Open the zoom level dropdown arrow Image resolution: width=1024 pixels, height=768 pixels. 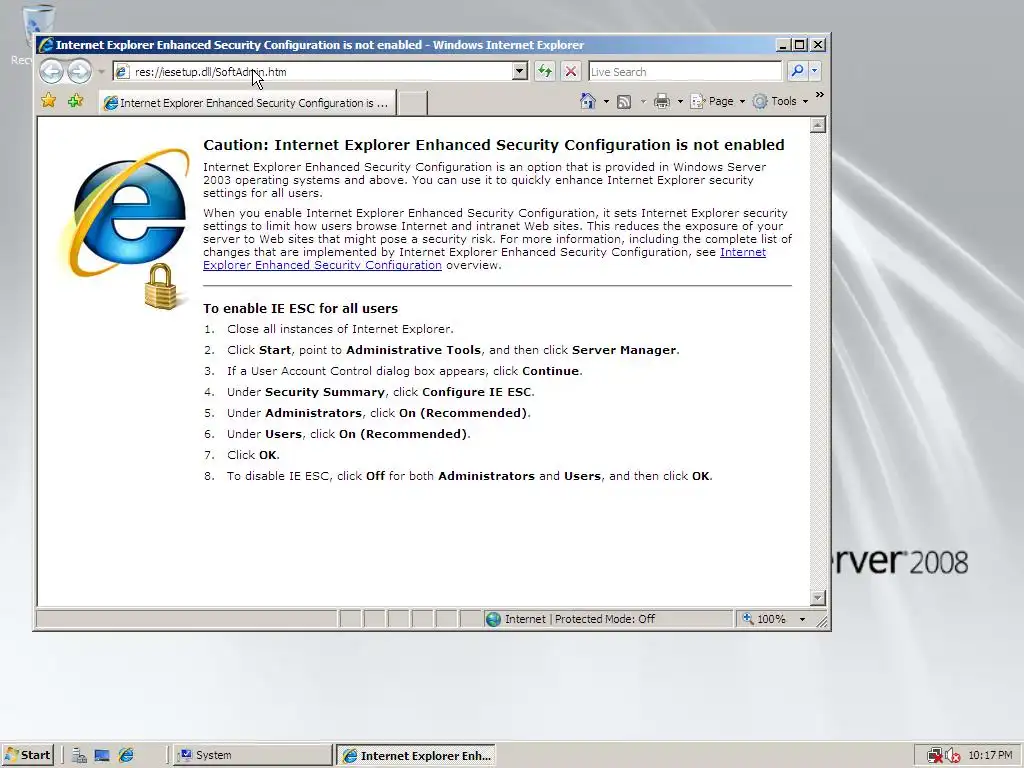click(x=803, y=619)
